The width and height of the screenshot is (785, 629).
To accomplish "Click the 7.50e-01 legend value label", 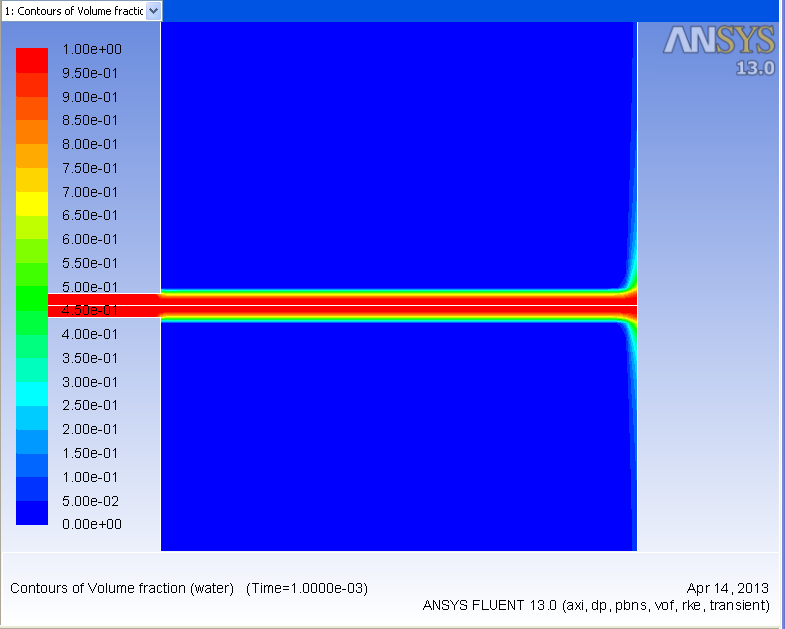I will coord(91,168).
